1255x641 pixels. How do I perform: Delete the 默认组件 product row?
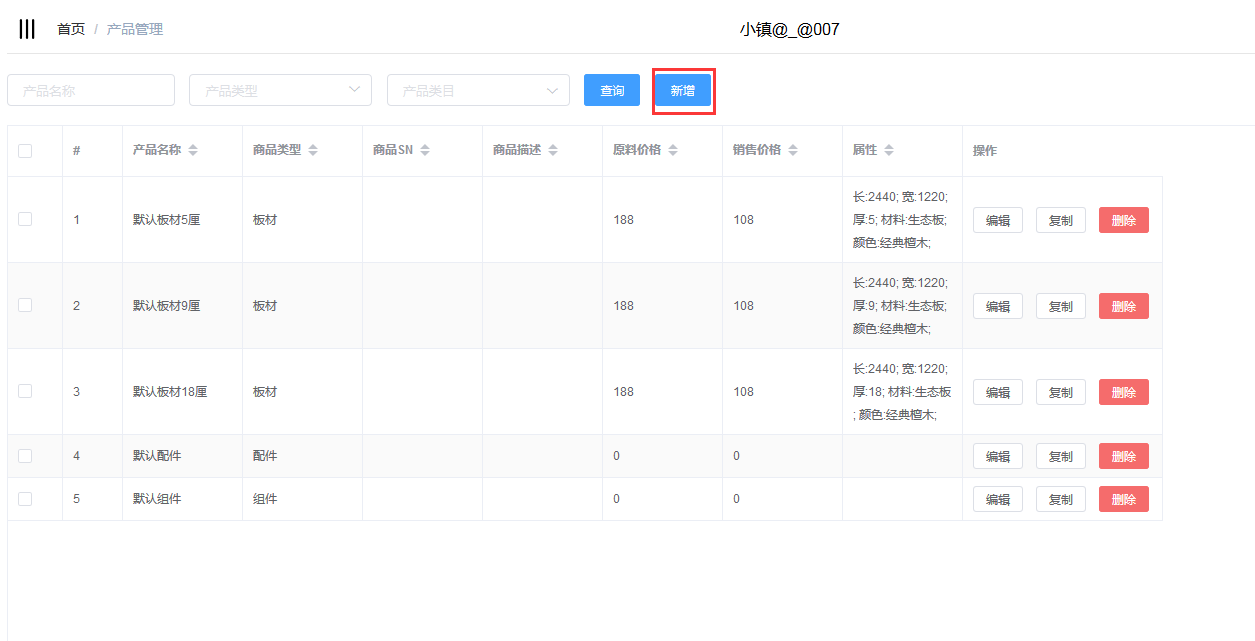[x=1123, y=499]
